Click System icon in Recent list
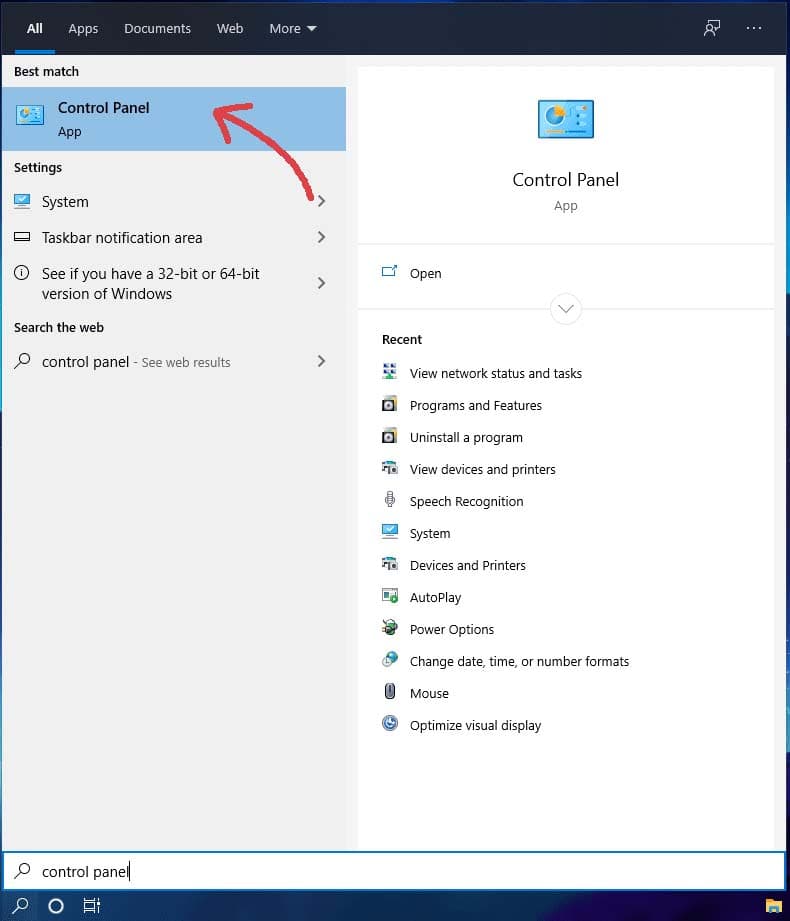 point(389,532)
